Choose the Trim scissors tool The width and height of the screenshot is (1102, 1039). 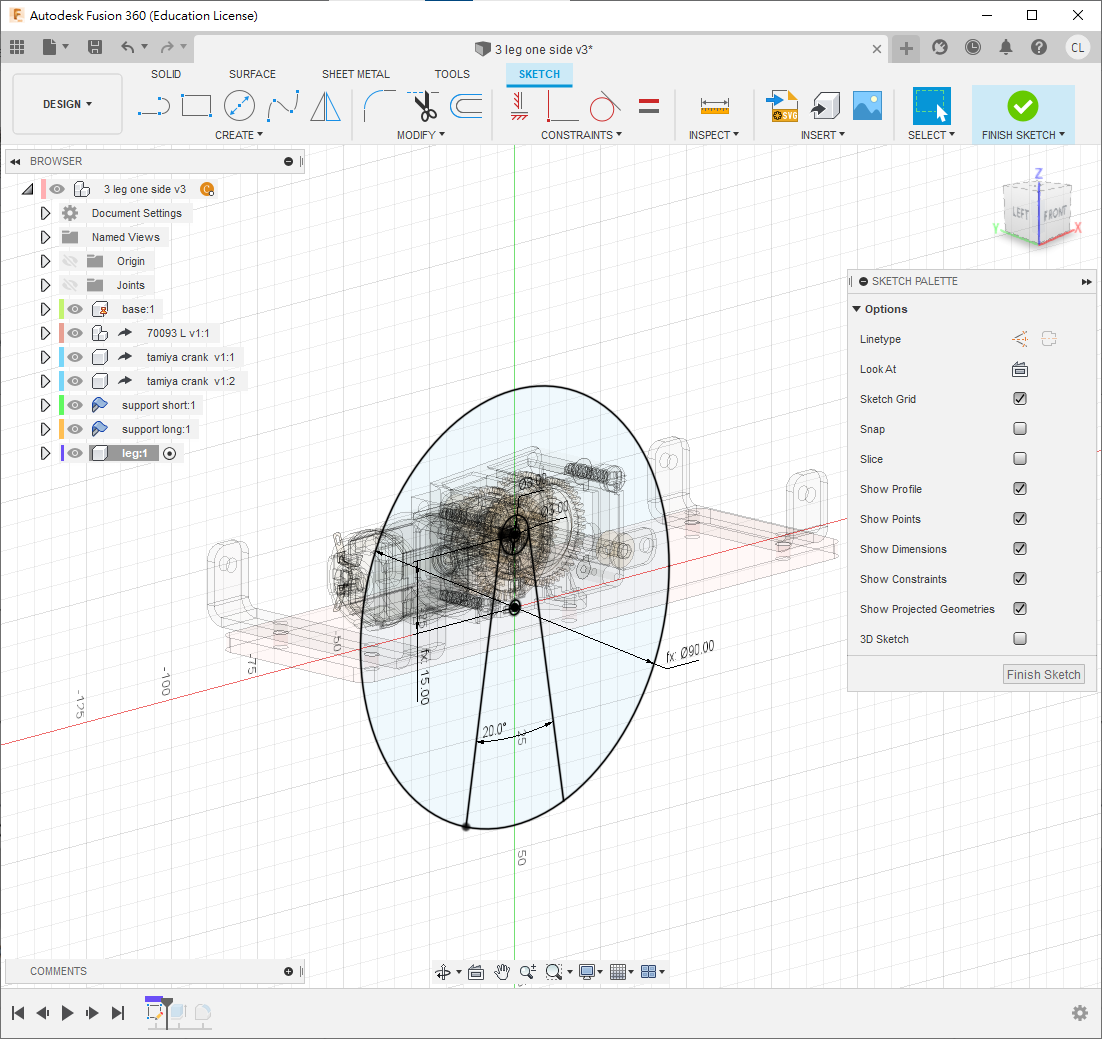[x=425, y=105]
